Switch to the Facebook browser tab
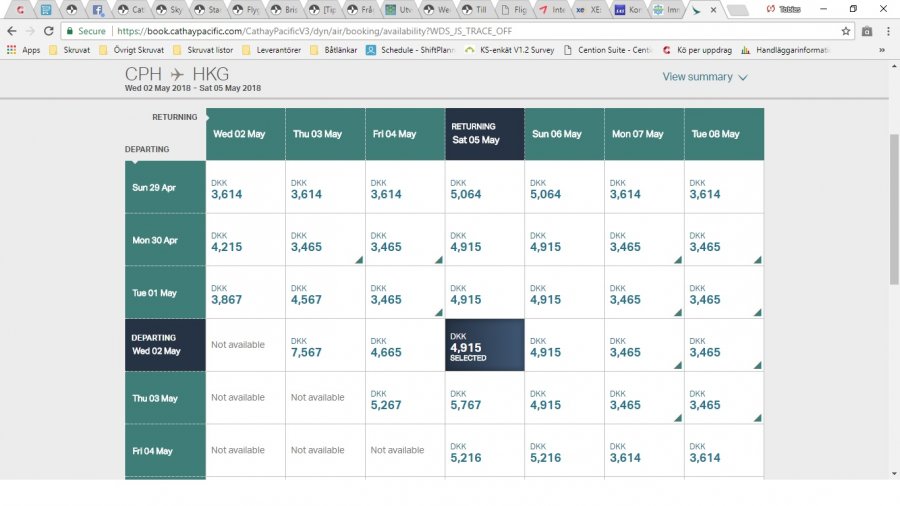 tap(98, 10)
